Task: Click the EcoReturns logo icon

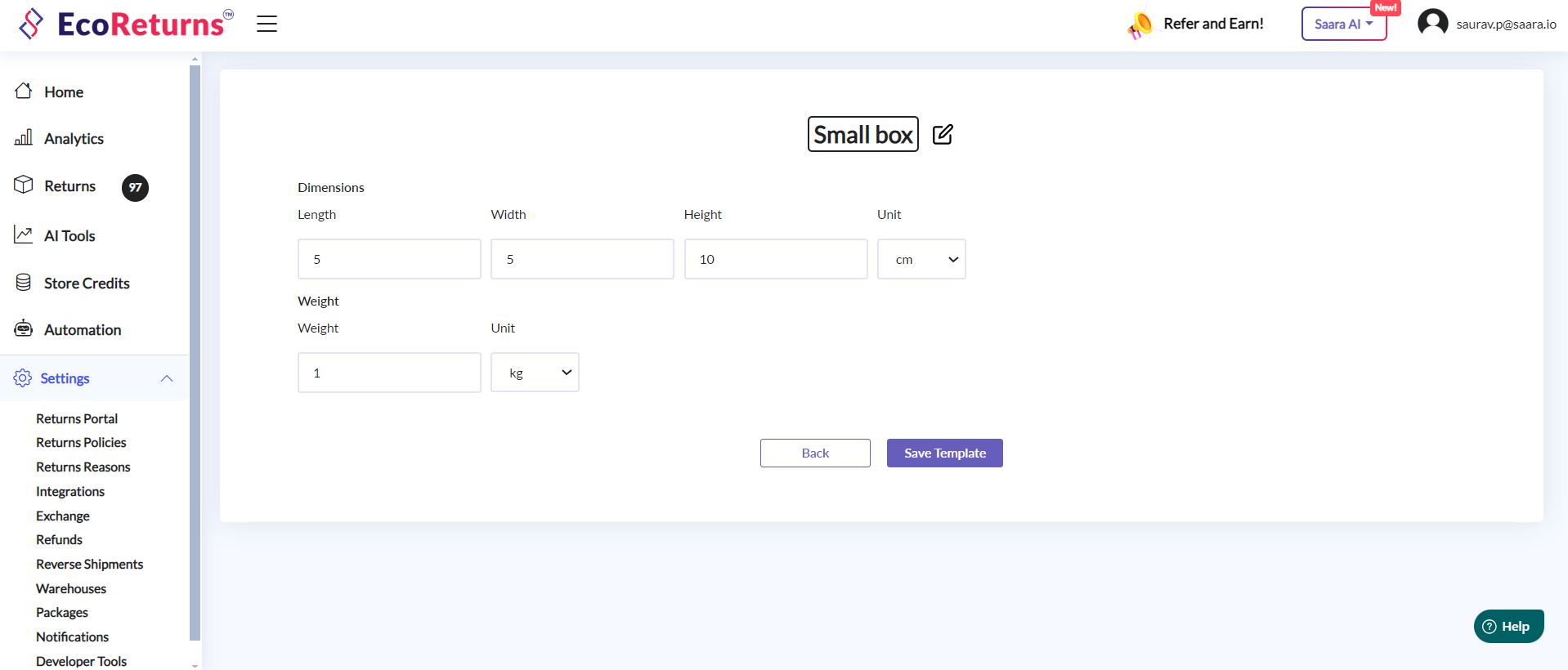Action: click(31, 24)
